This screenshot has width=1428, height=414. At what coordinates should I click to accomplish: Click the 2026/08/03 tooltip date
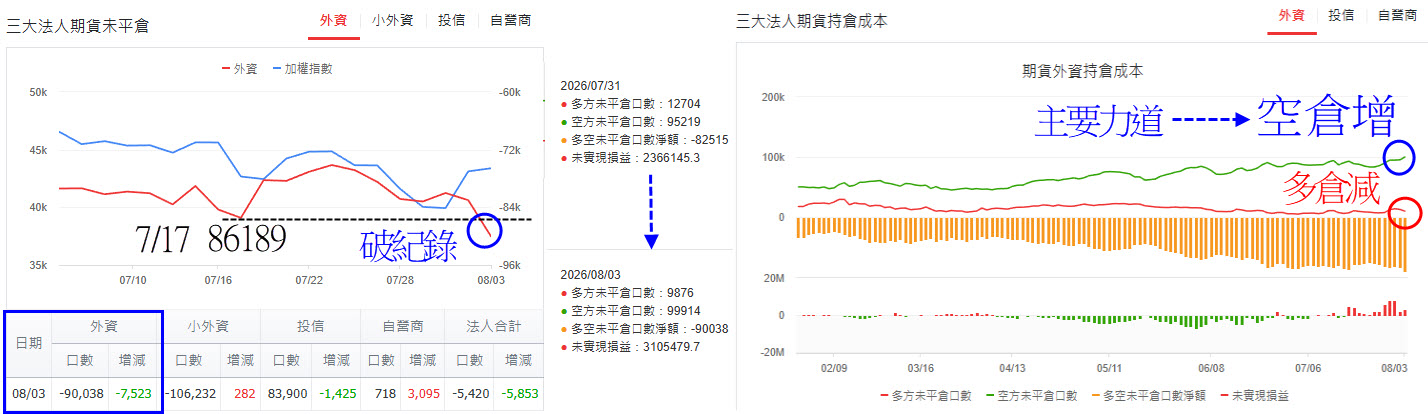pyautogui.click(x=592, y=275)
